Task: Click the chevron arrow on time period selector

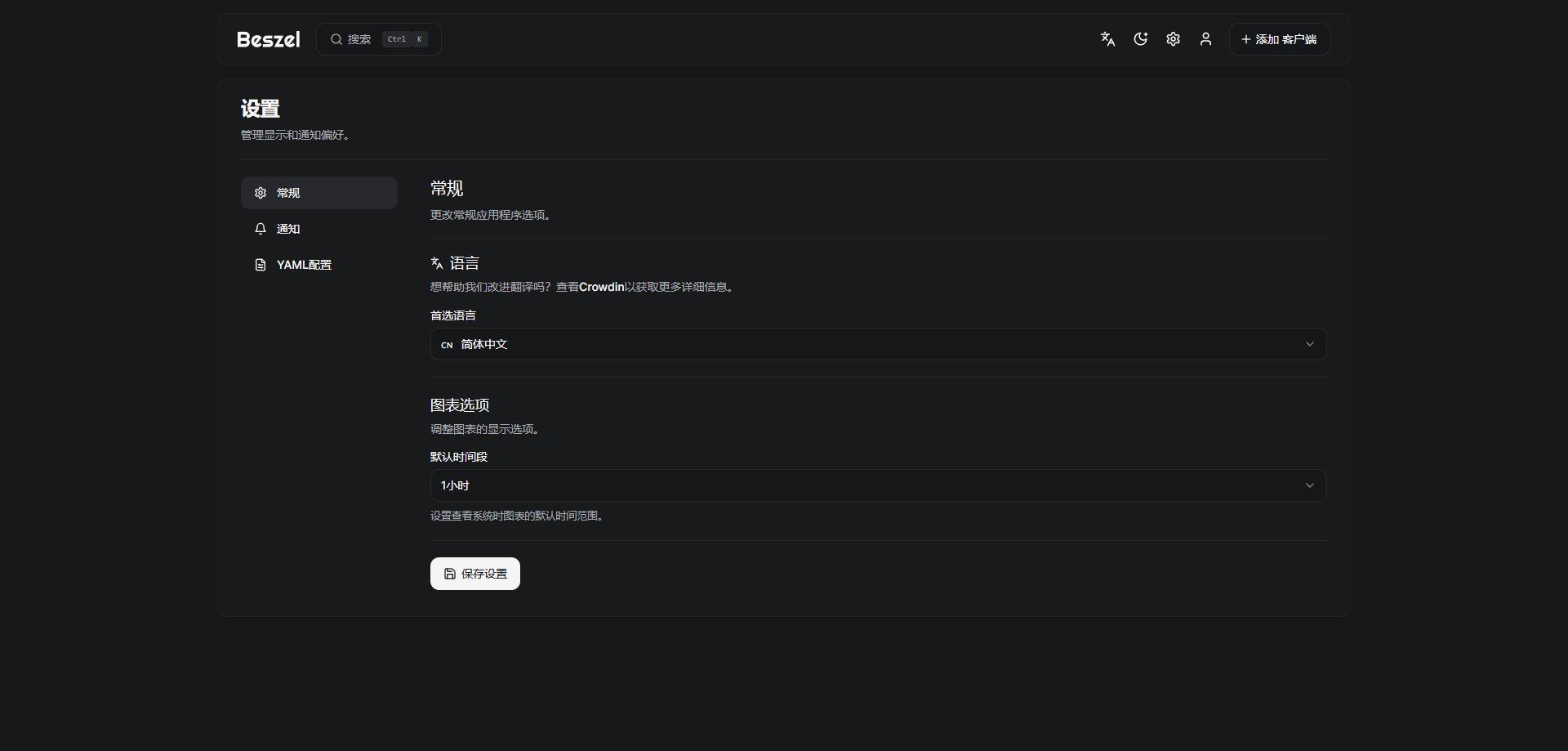Action: (x=1309, y=485)
